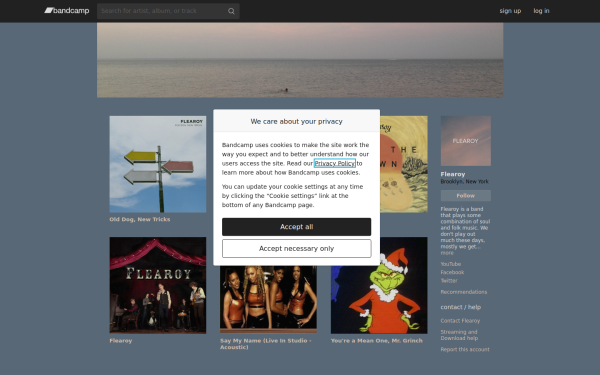
Task: Click the search magnifier icon
Action: pyautogui.click(x=231, y=11)
